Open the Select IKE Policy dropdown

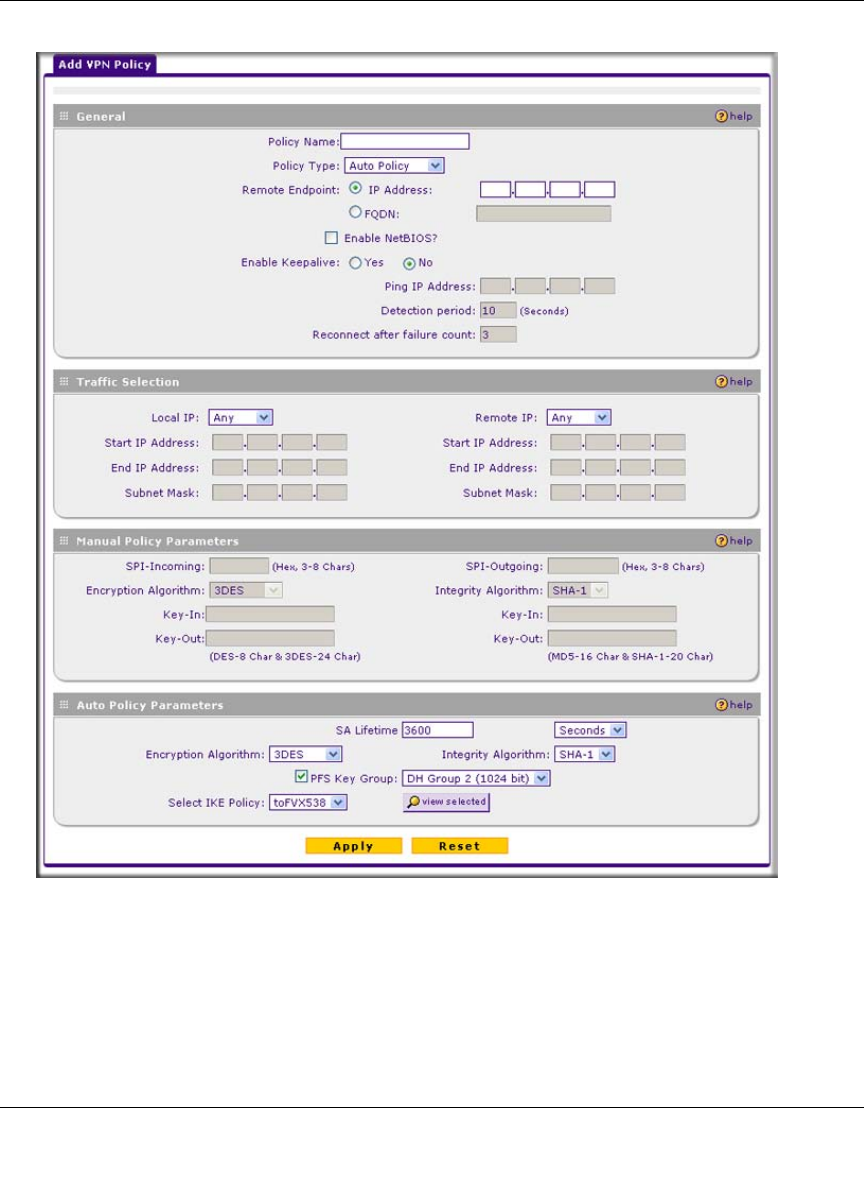coord(308,803)
